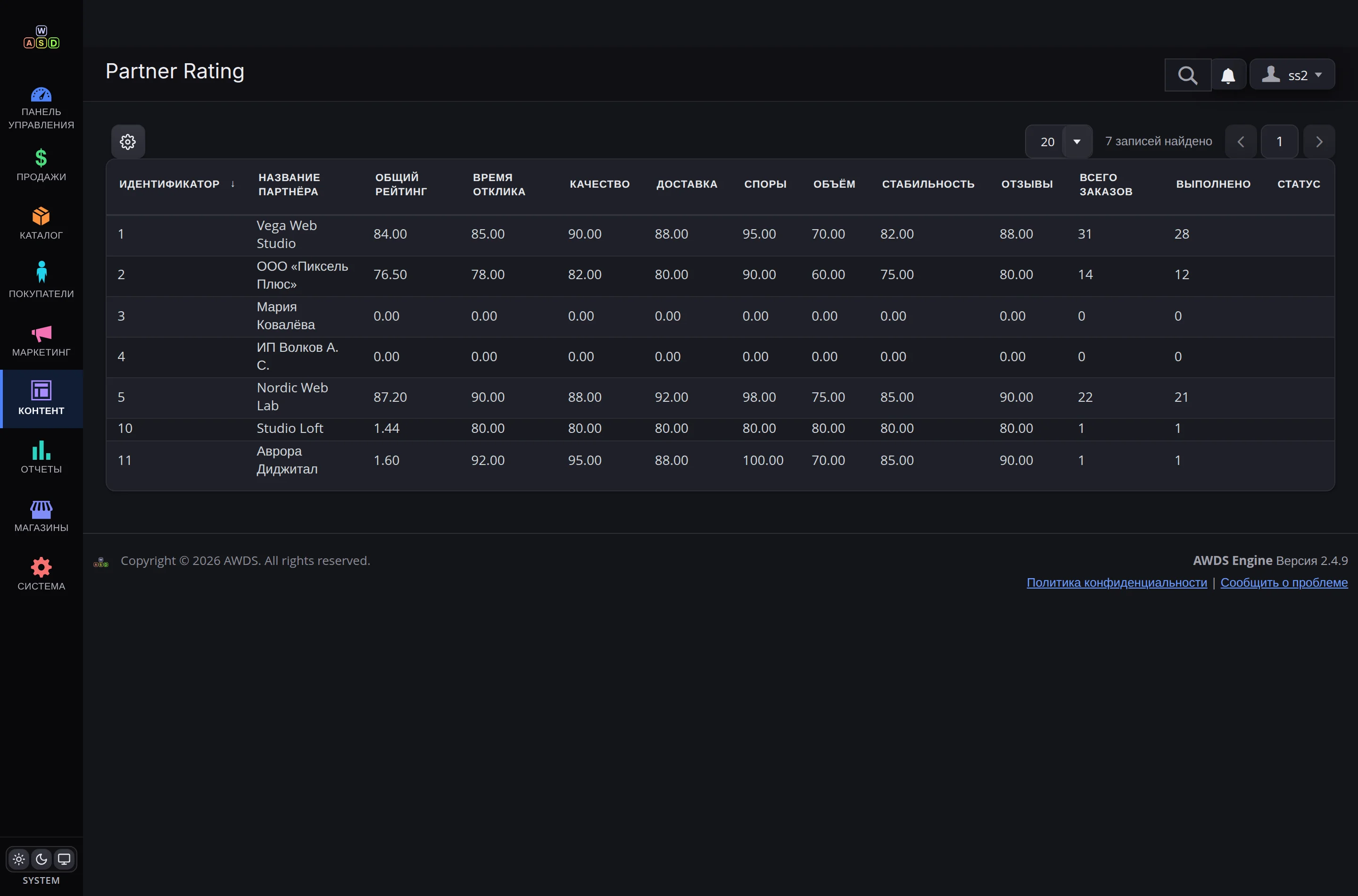
Task: Sort by Стабильность column header
Action: 928,184
